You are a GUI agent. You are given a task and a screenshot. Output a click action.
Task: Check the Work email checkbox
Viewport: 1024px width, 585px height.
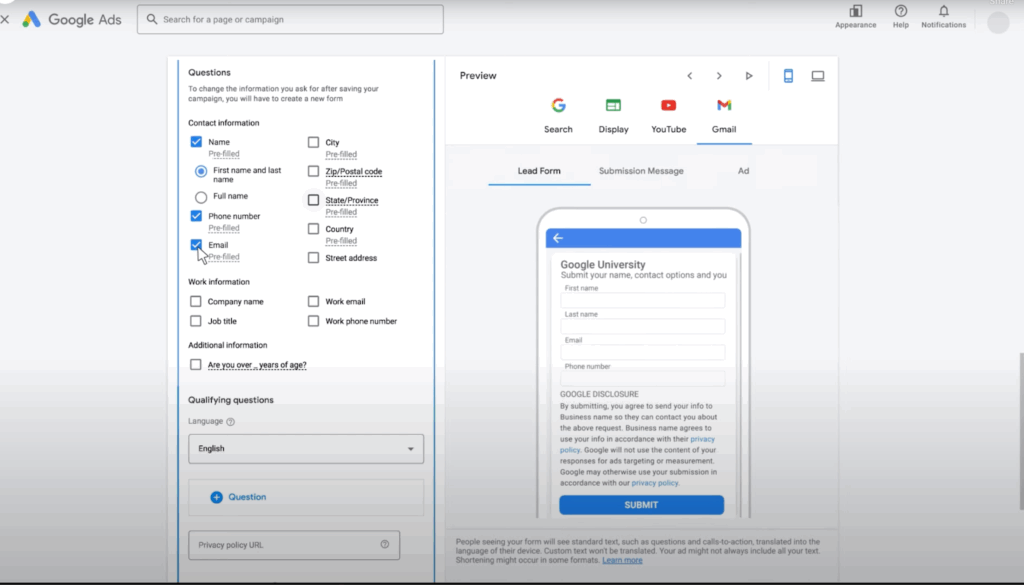click(313, 301)
